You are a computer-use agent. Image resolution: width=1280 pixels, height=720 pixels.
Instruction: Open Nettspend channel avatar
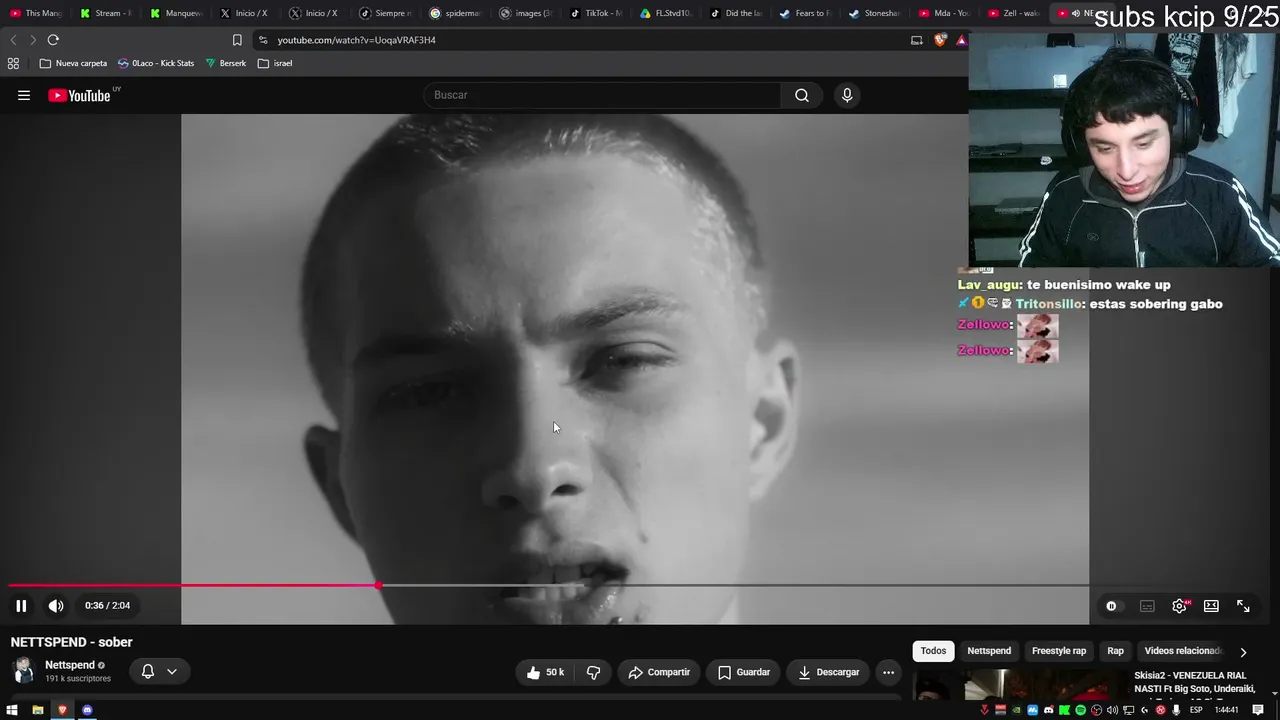[23, 671]
